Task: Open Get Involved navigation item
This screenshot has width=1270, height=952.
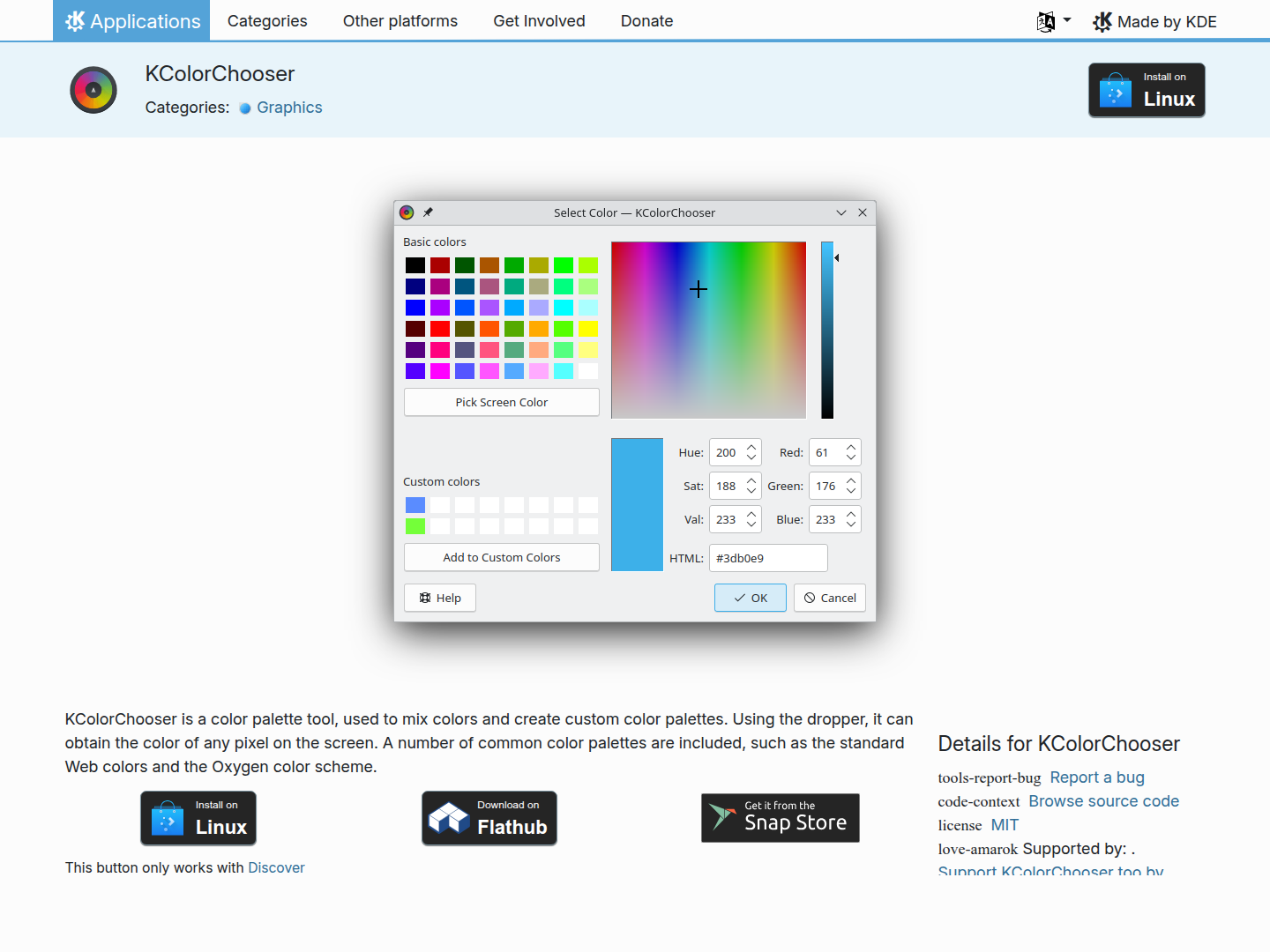Action: (539, 21)
